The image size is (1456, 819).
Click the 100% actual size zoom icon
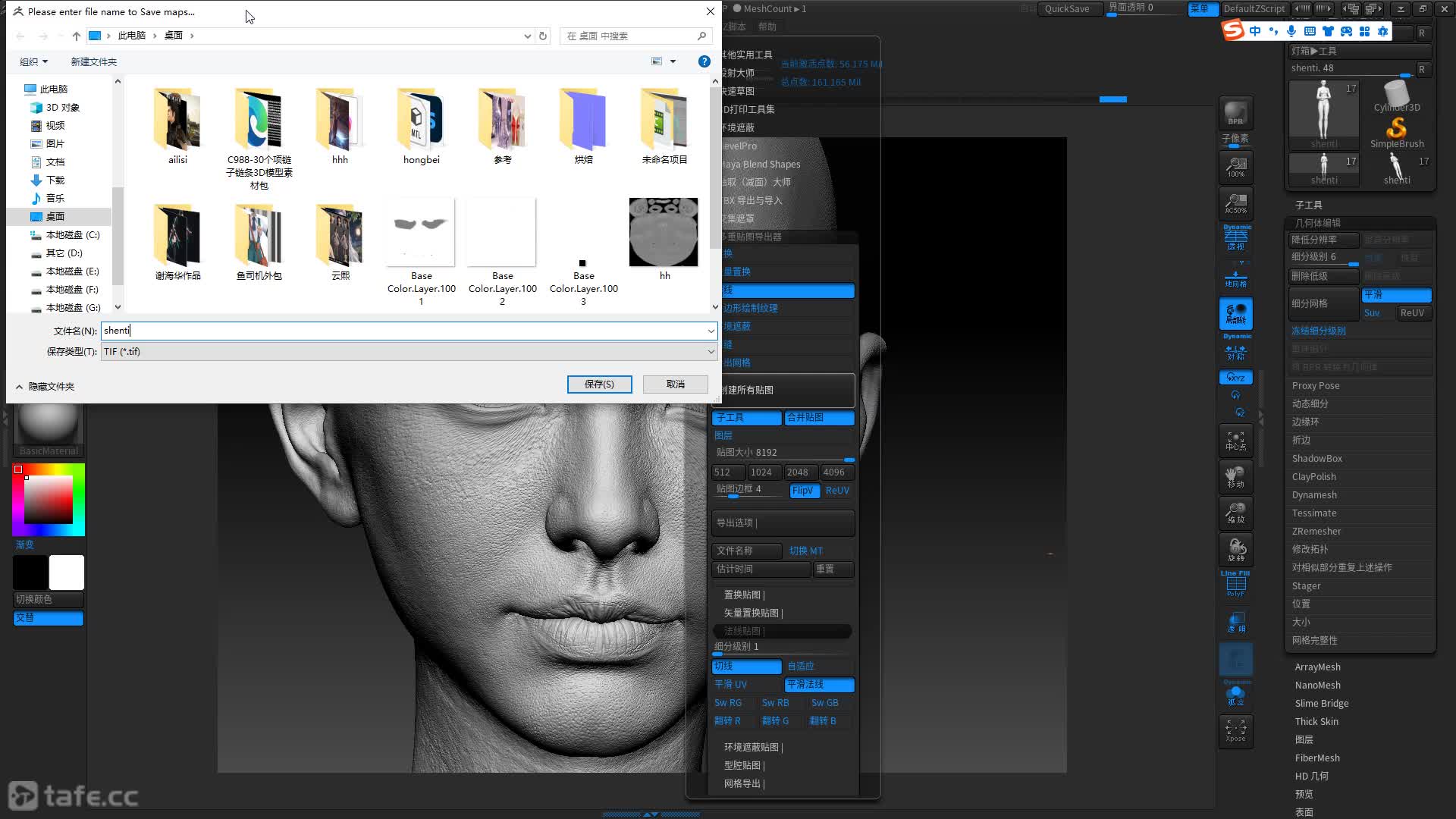point(1235,167)
